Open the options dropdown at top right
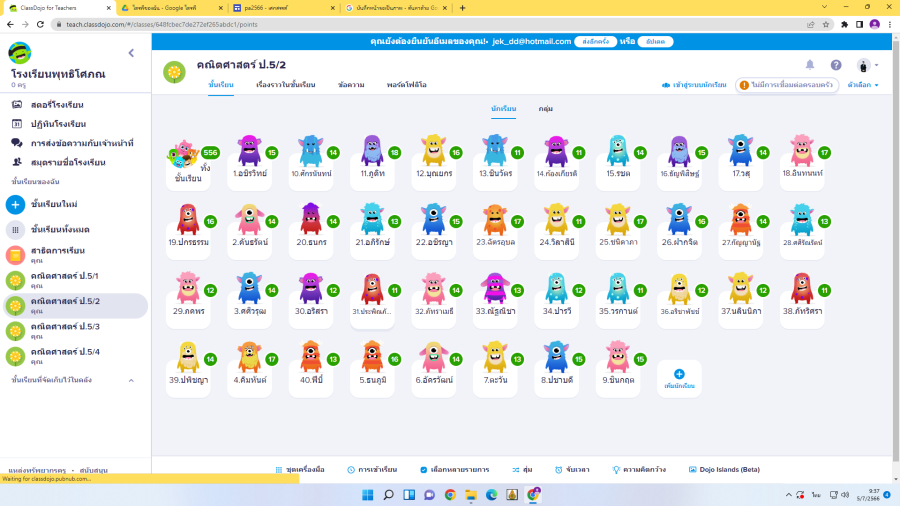The height and width of the screenshot is (506, 900). [863, 85]
